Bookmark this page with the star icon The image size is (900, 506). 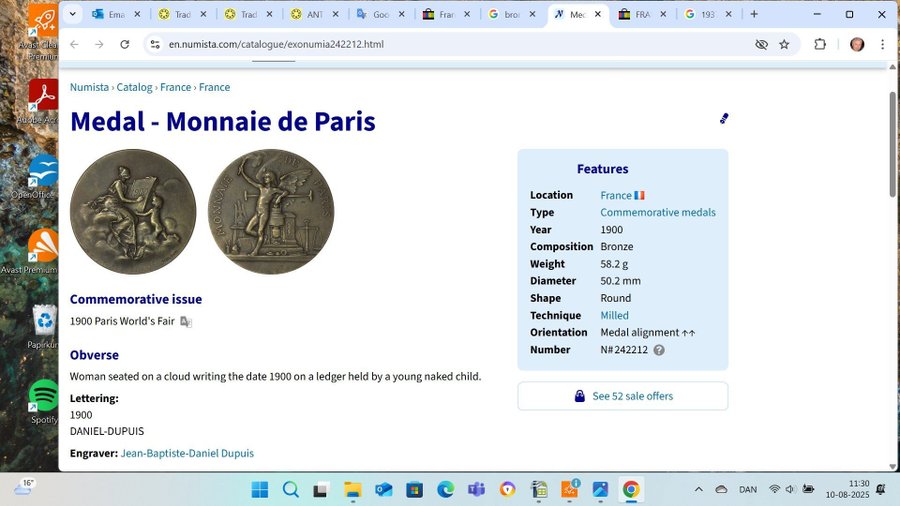pos(784,44)
